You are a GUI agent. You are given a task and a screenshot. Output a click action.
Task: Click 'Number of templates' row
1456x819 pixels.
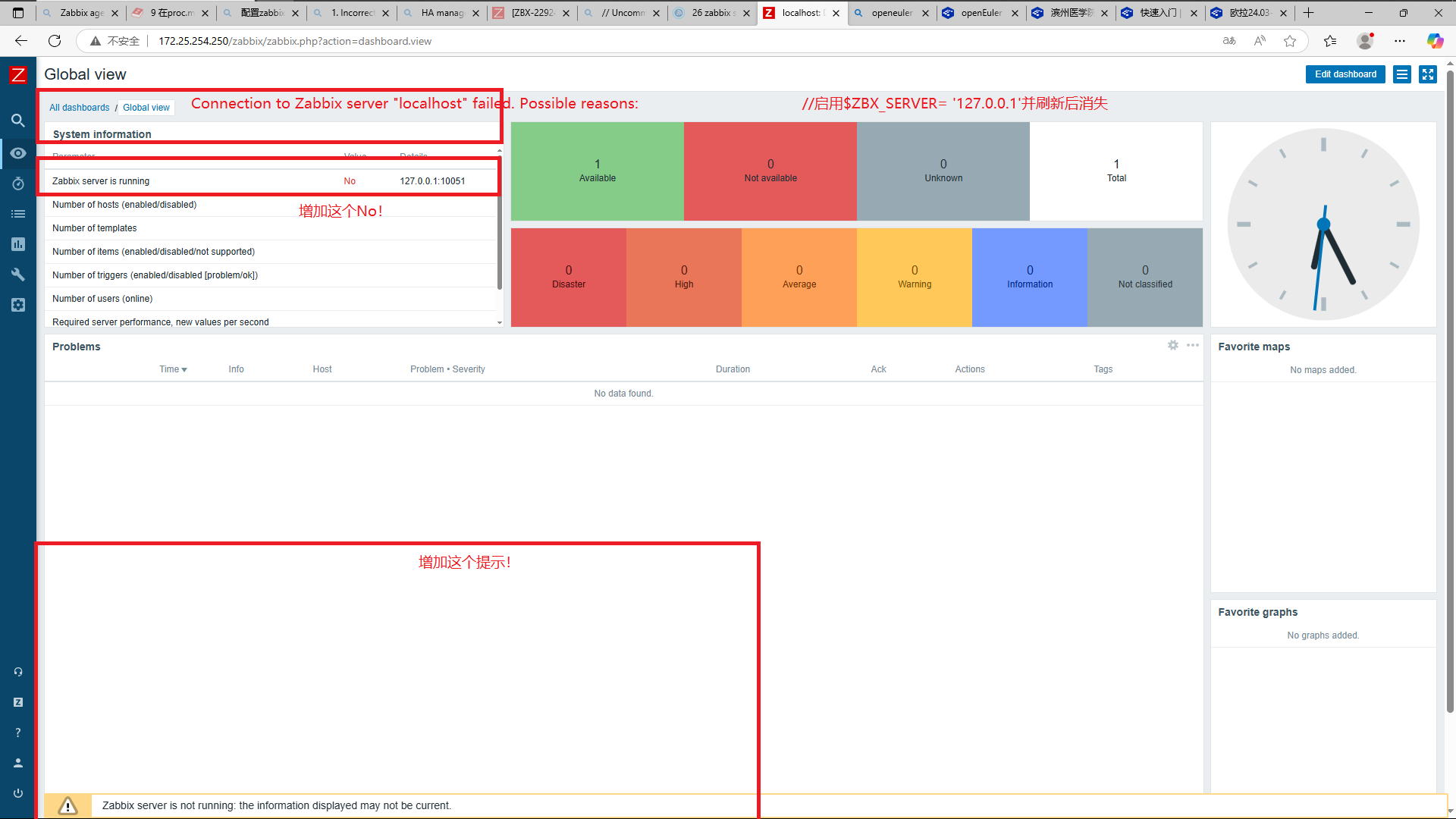point(270,228)
